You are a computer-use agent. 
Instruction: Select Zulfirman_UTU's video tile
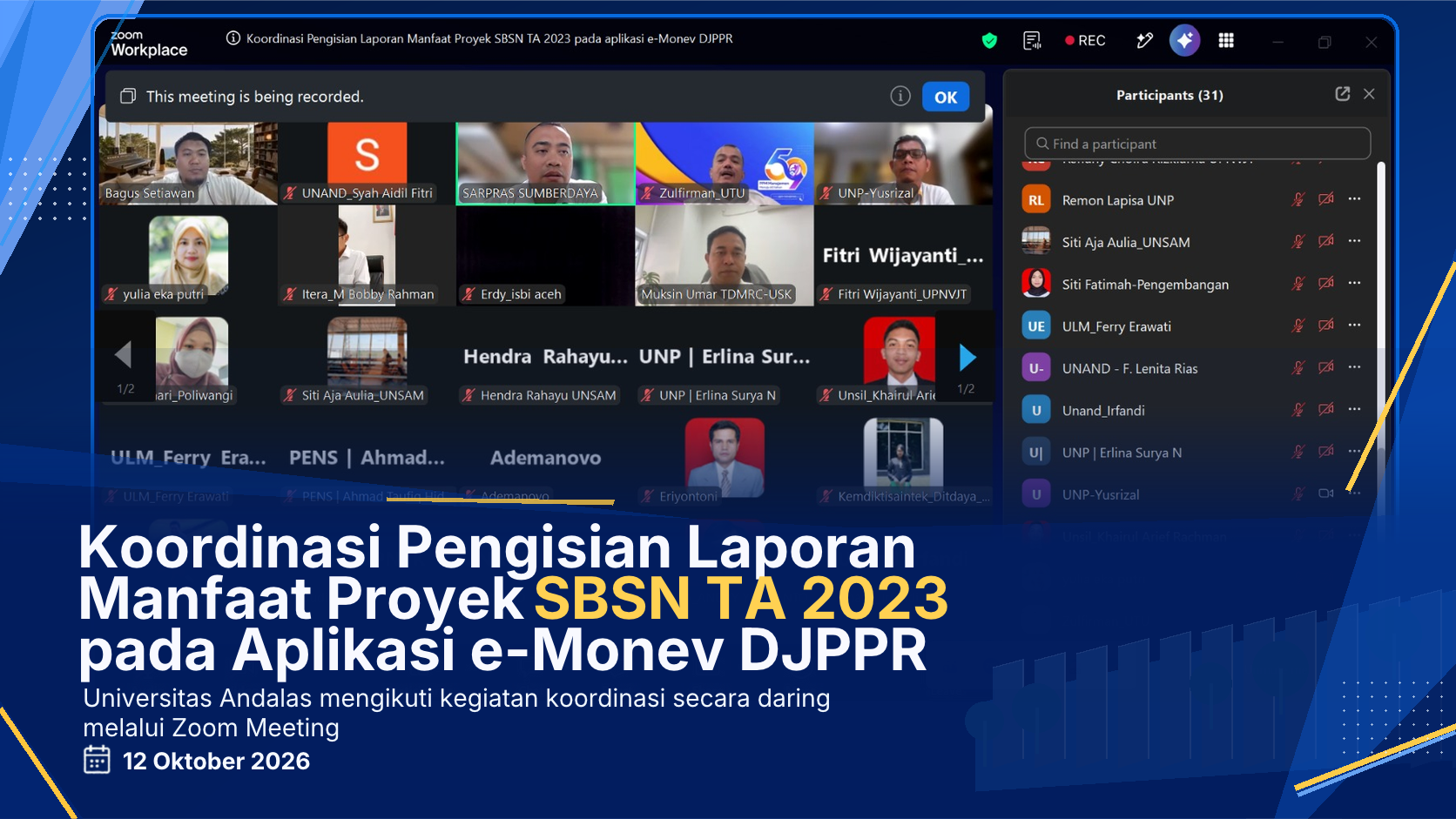coord(725,164)
